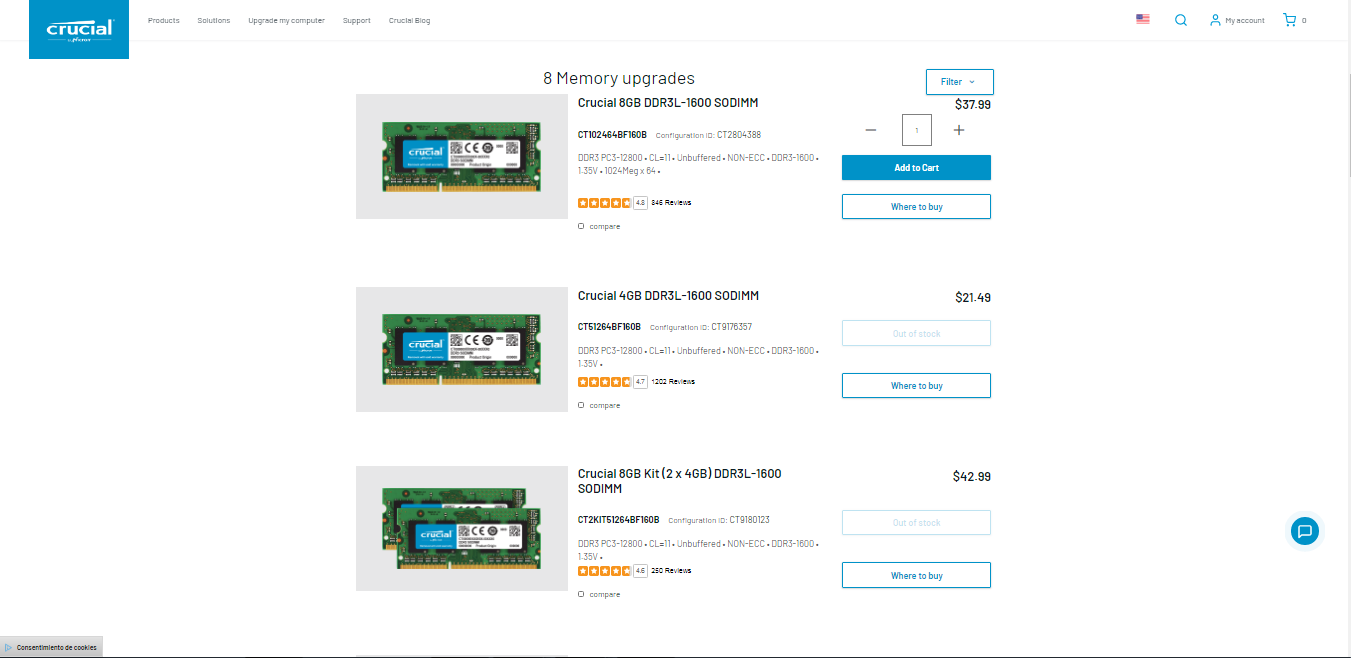Screen dimensions: 1351x658
Task: Check compare for Crucial 4GB DDR3L-1600 SODIMM
Action: coord(581,405)
